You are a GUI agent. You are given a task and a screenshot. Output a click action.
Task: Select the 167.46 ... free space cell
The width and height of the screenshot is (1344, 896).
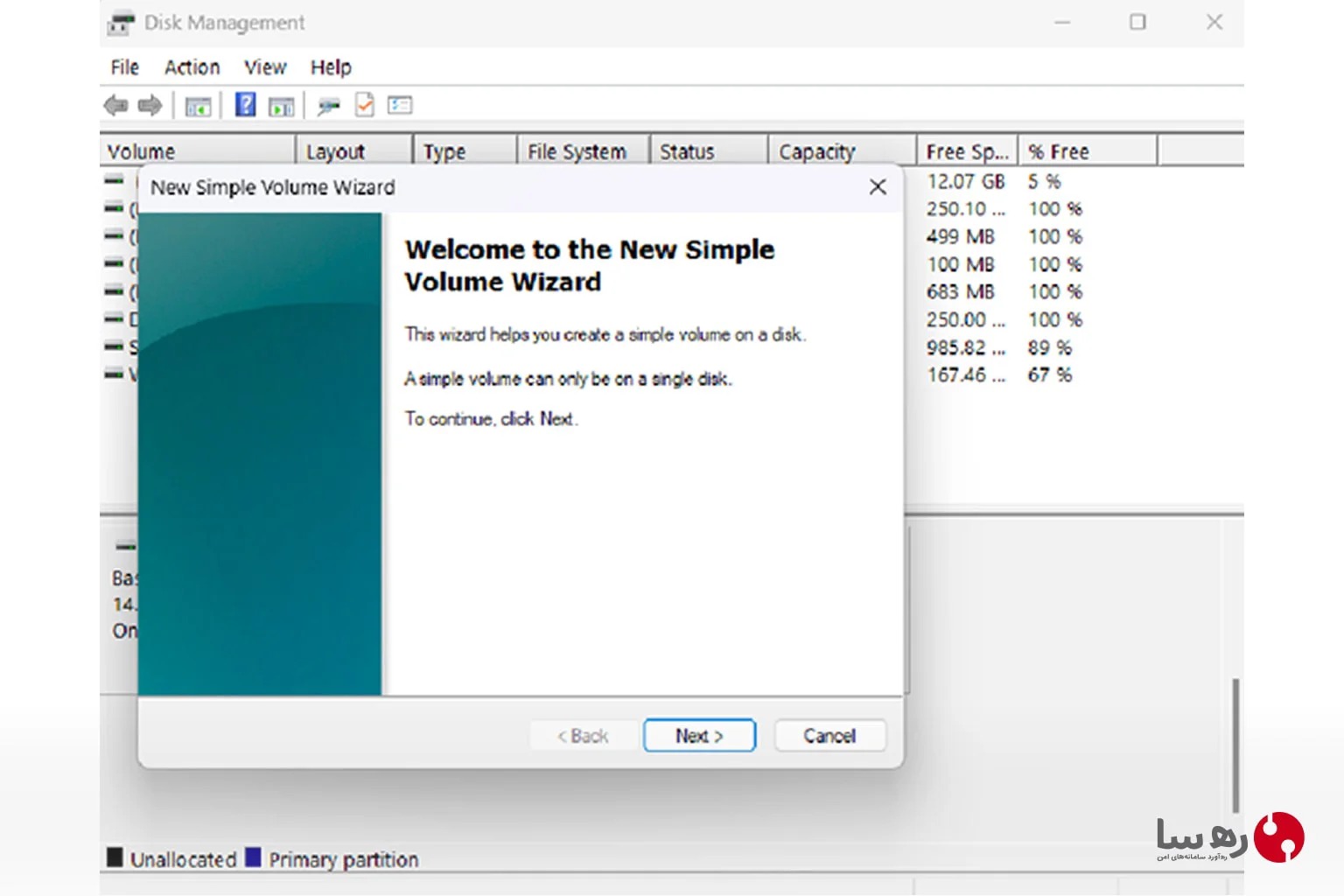point(966,374)
